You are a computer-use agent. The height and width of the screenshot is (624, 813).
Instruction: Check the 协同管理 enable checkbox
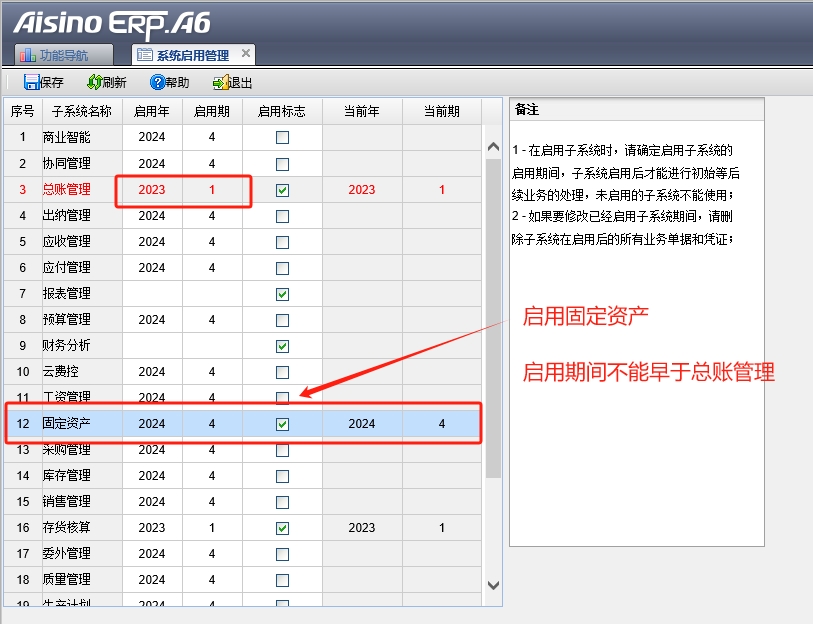283,163
